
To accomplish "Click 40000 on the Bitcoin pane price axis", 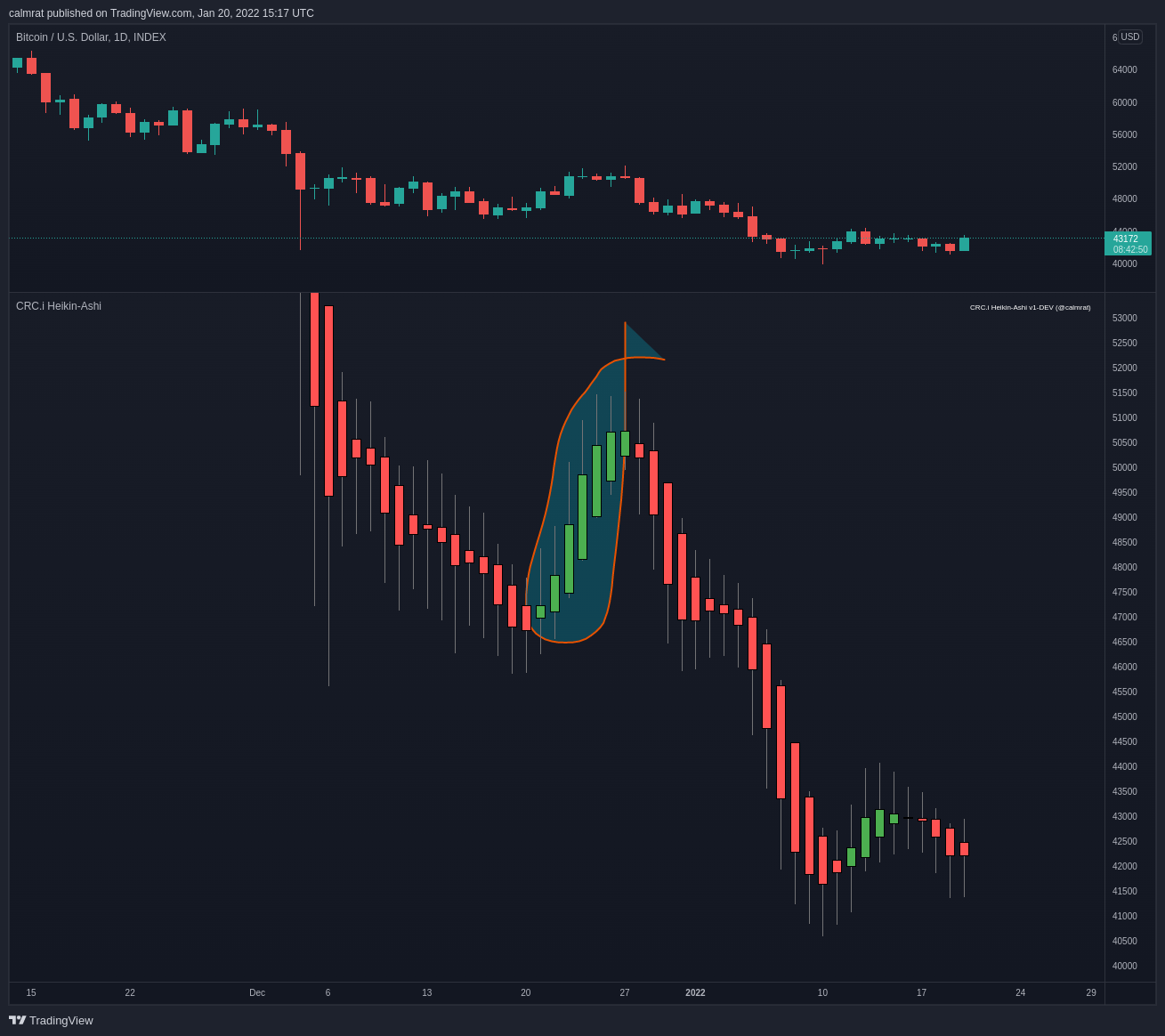I will (1125, 263).
